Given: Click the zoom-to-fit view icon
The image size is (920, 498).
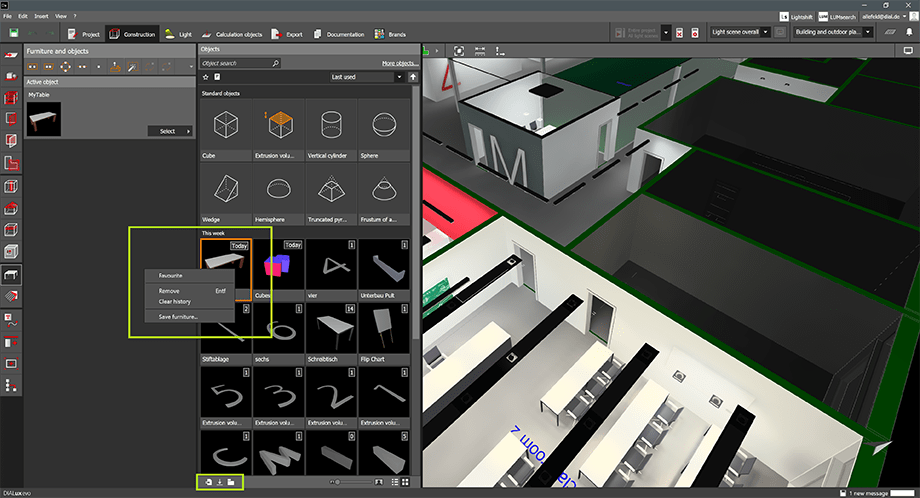Looking at the screenshot, I should click(x=459, y=49).
